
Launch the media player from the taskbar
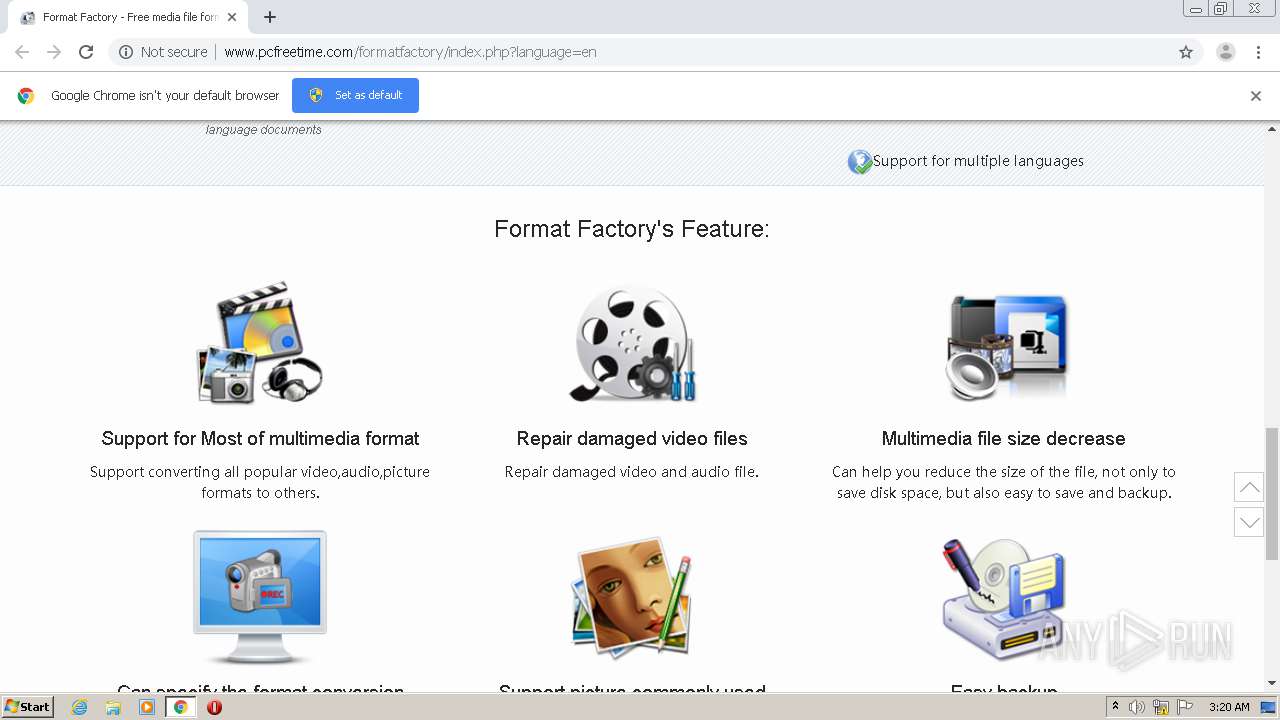click(147, 707)
